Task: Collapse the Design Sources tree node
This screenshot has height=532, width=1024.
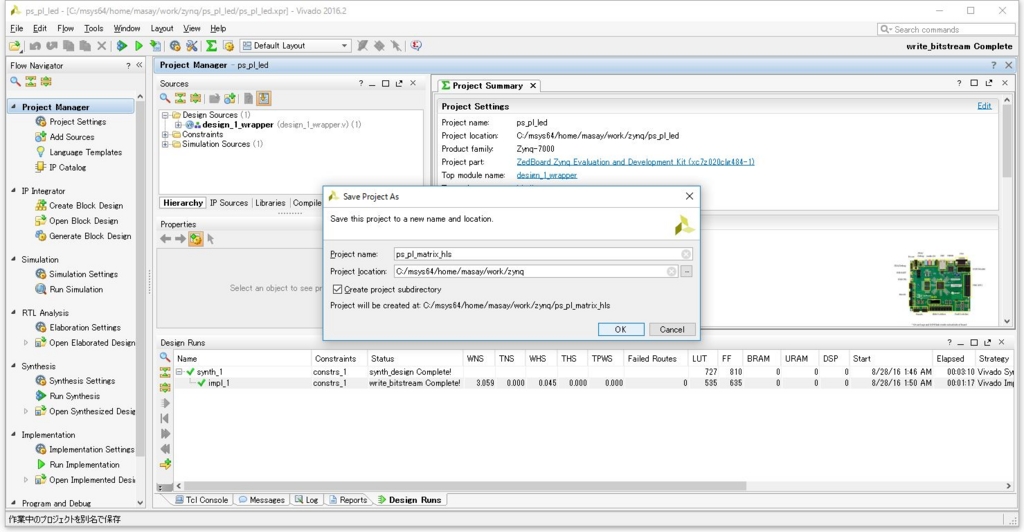Action: (165, 115)
